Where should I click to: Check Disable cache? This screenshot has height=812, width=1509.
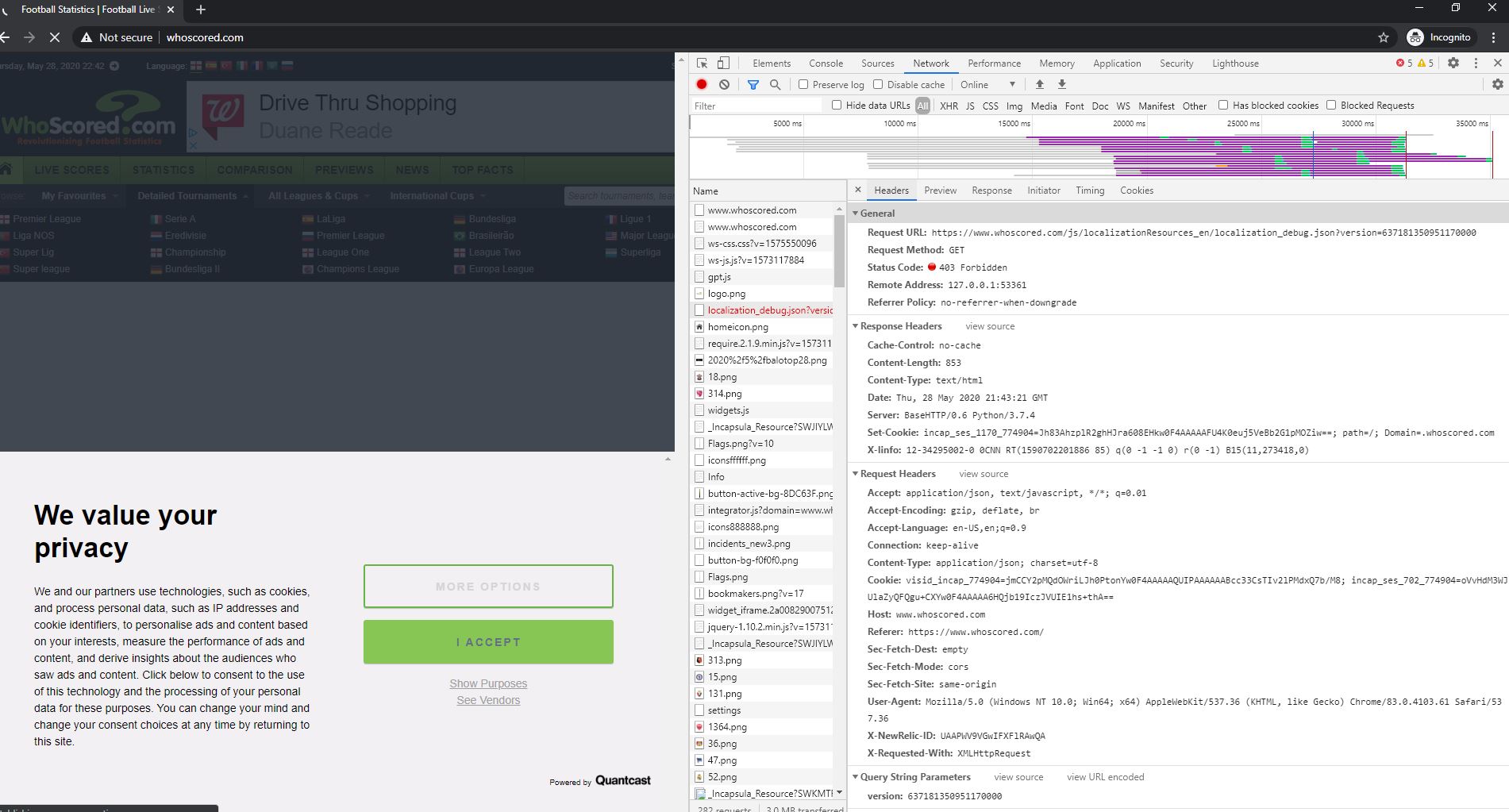pos(878,84)
